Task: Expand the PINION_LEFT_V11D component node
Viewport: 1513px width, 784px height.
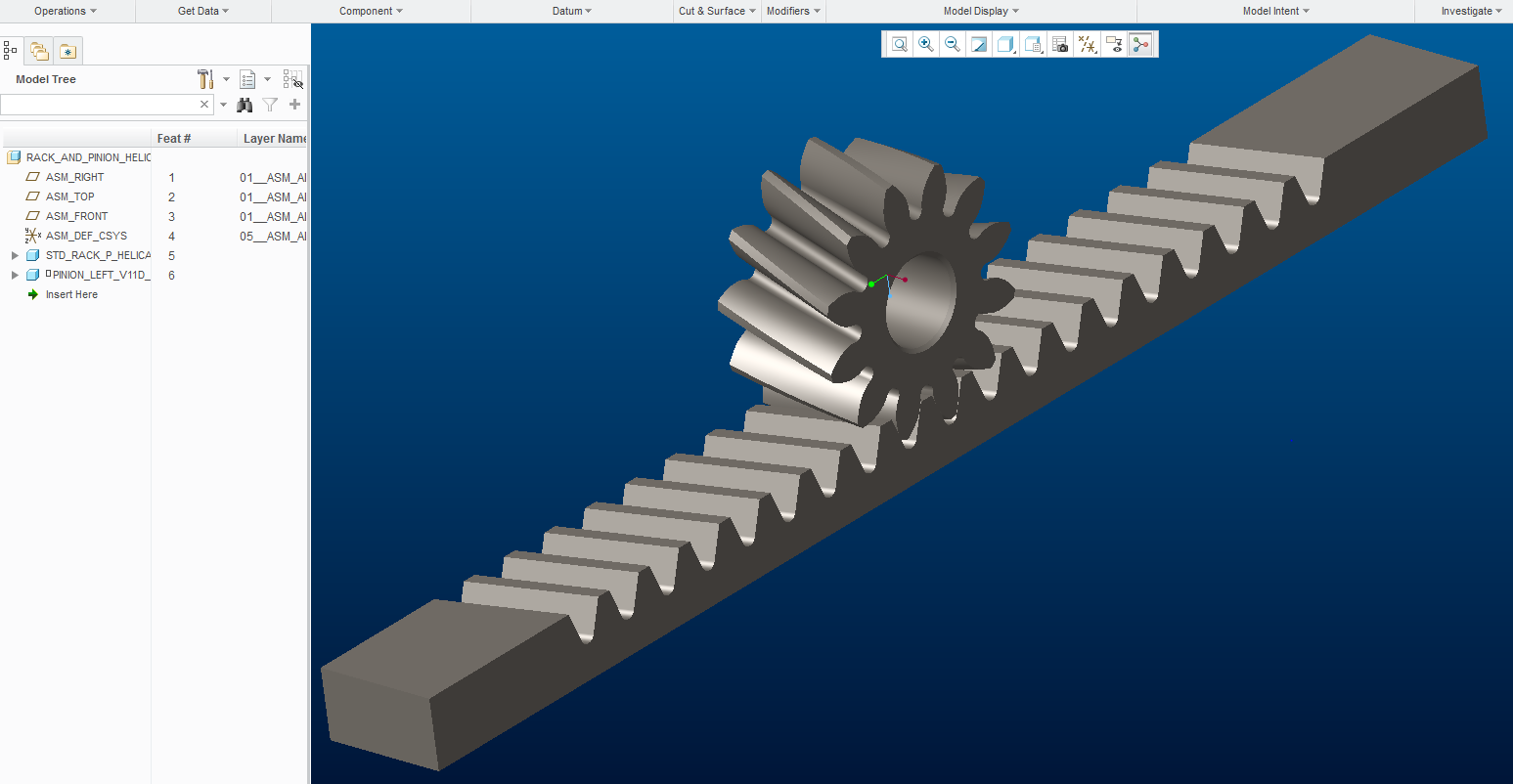Action: click(x=15, y=275)
